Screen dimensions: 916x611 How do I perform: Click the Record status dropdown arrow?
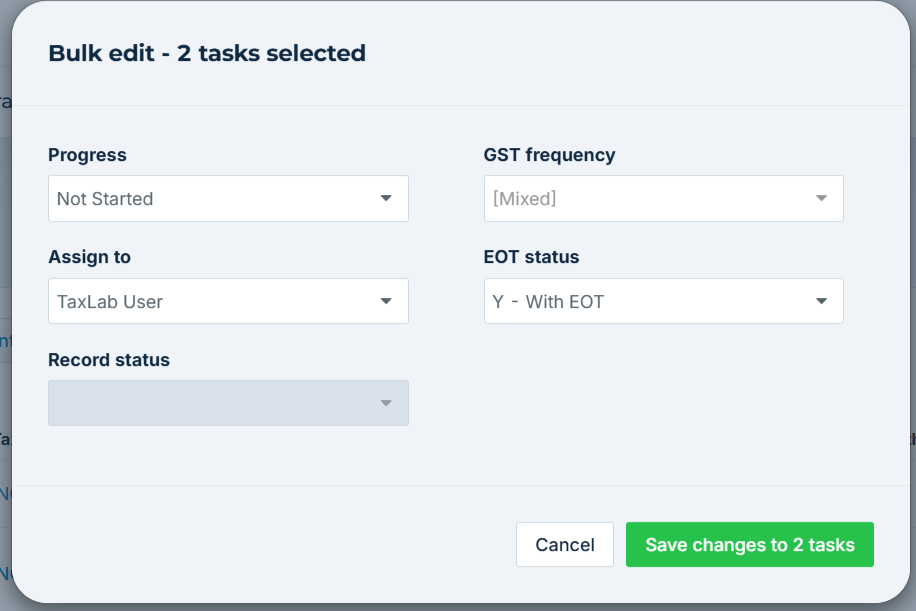(x=386, y=403)
